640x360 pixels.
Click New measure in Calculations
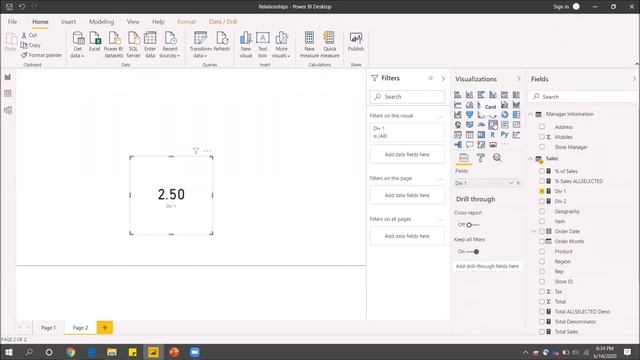tap(309, 44)
